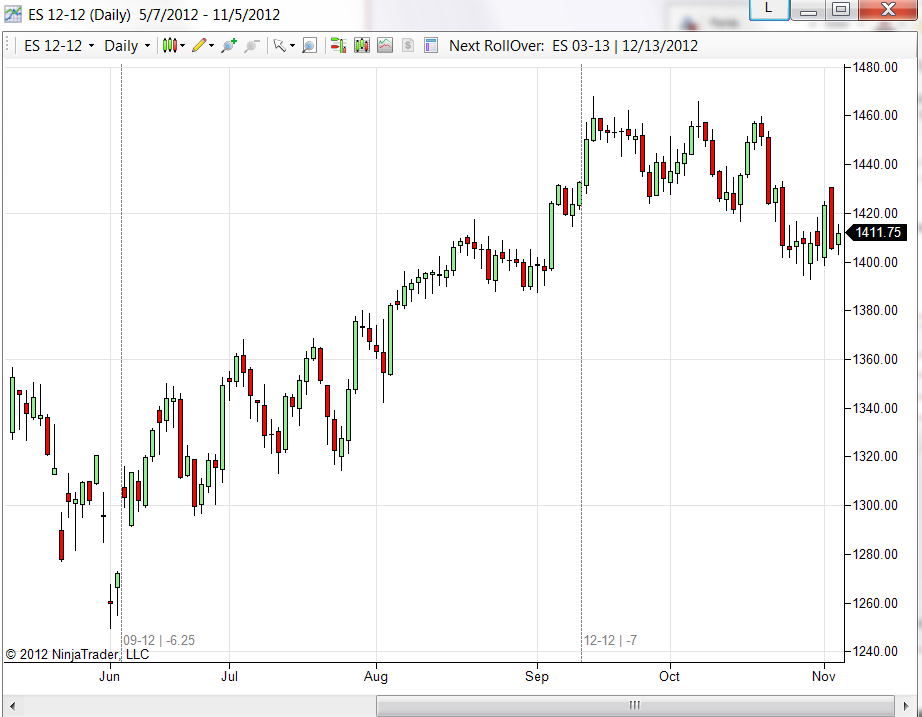Minimize the chart window
The height and width of the screenshot is (717, 922).
(808, 9)
